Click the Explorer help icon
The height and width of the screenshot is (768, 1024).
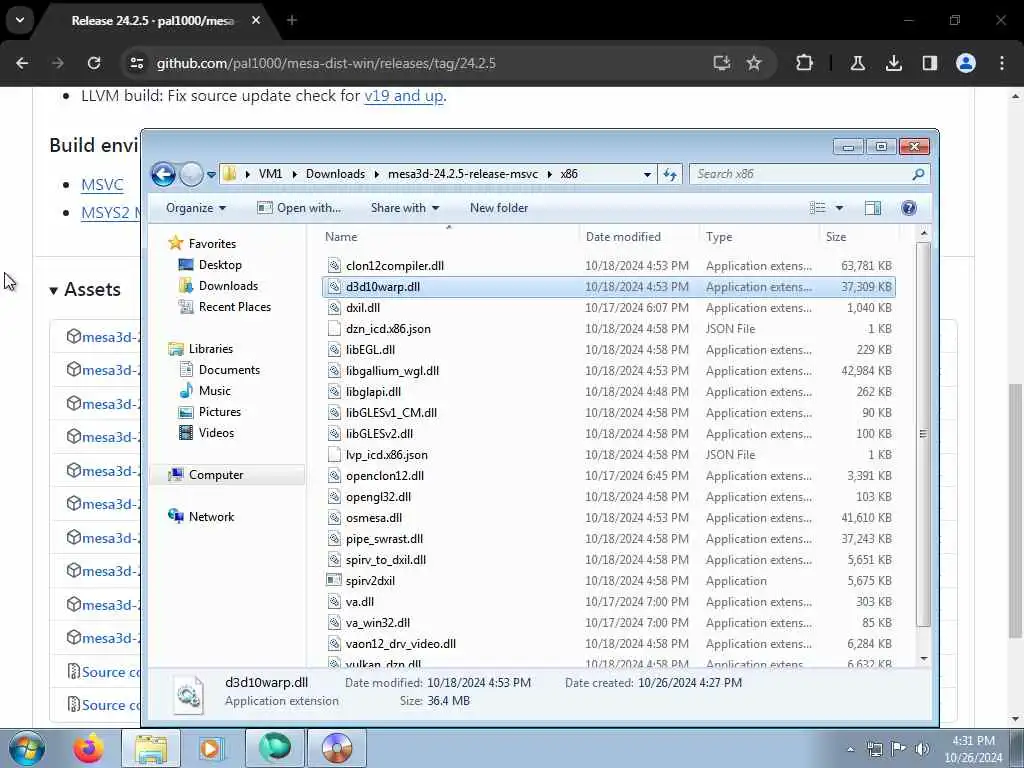coord(908,208)
